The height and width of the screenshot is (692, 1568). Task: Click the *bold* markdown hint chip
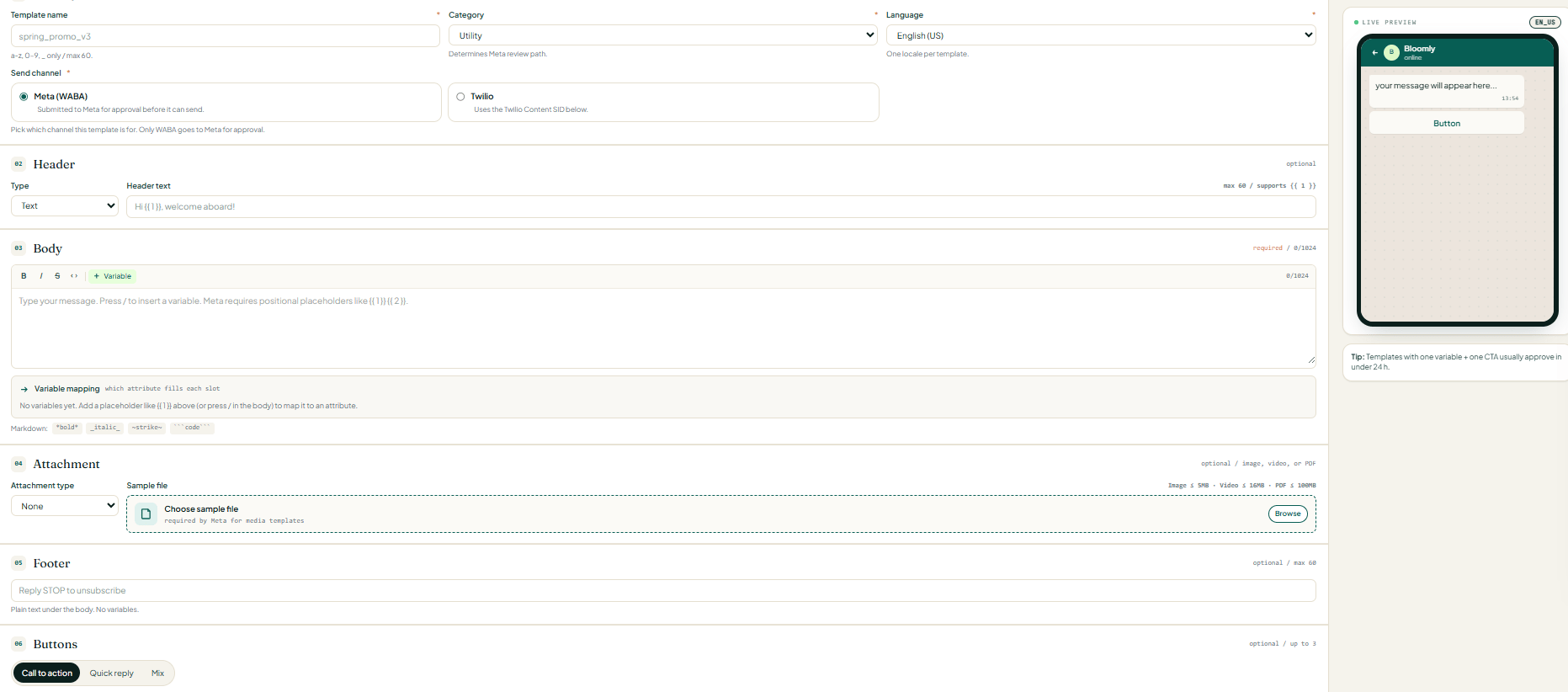[x=67, y=428]
